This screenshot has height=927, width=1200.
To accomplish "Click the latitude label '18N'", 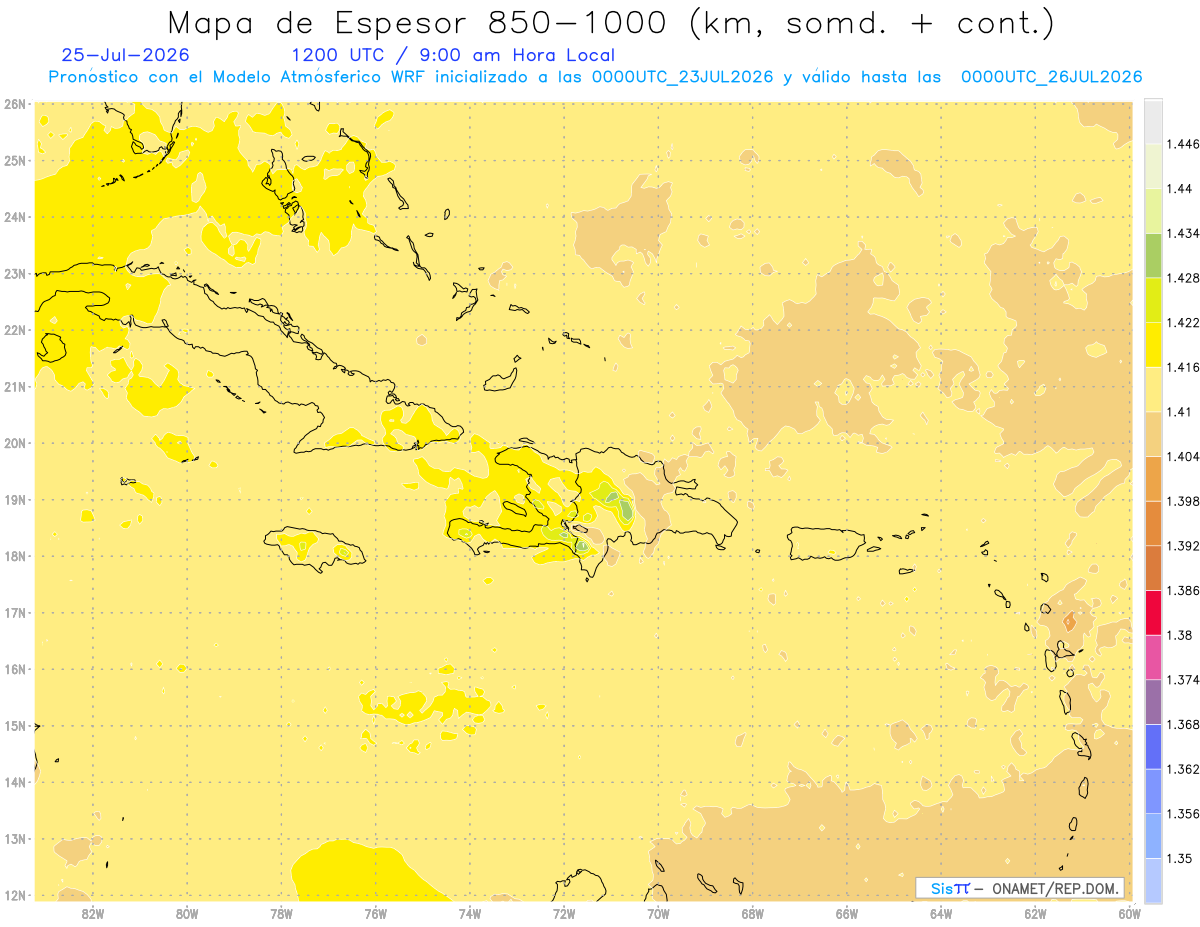I will click(15, 556).
